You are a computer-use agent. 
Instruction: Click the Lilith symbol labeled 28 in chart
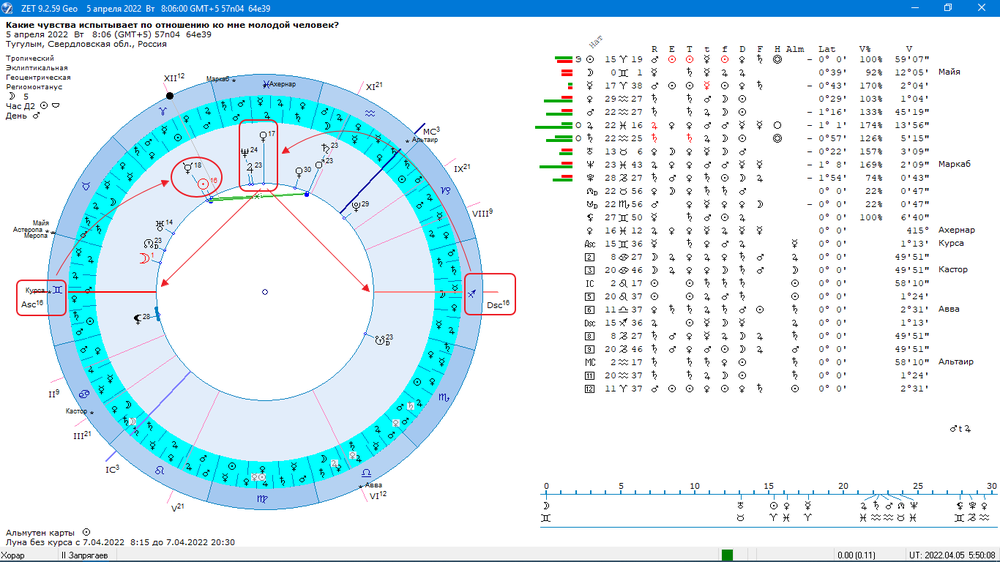point(137,319)
